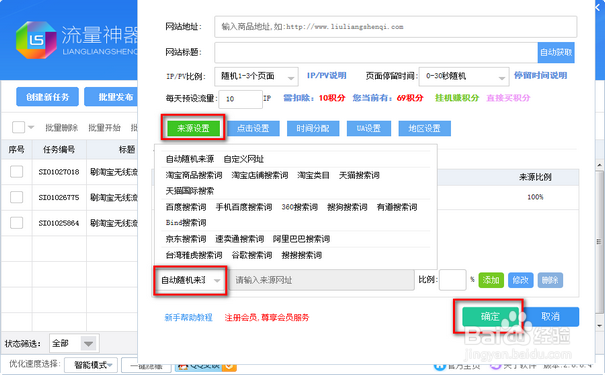Tick the select-all checkbox above task list
Image resolution: width=605 pixels, height=375 pixels.
18,127
